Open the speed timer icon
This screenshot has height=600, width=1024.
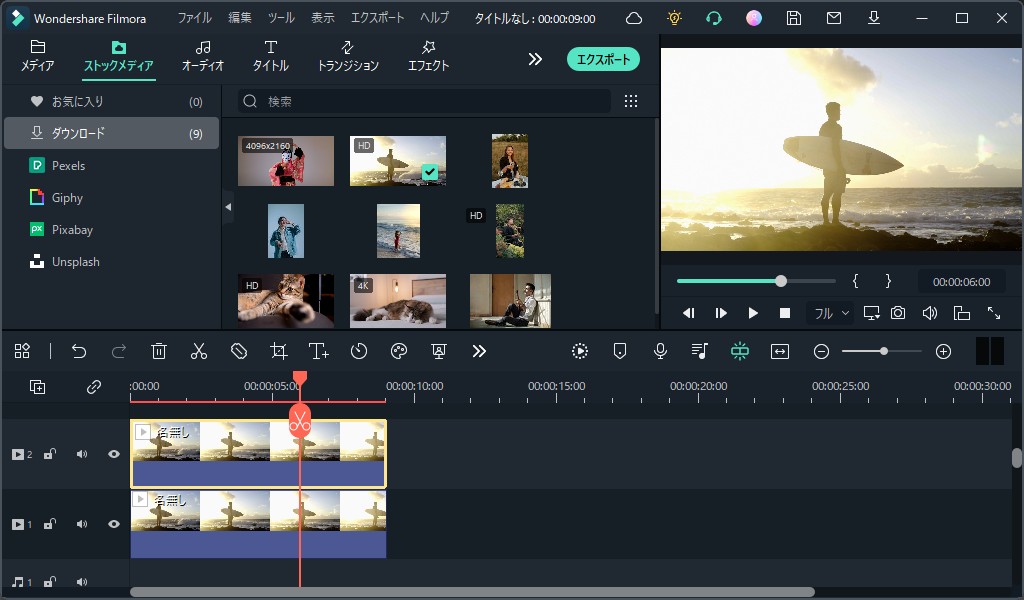pyautogui.click(x=359, y=351)
